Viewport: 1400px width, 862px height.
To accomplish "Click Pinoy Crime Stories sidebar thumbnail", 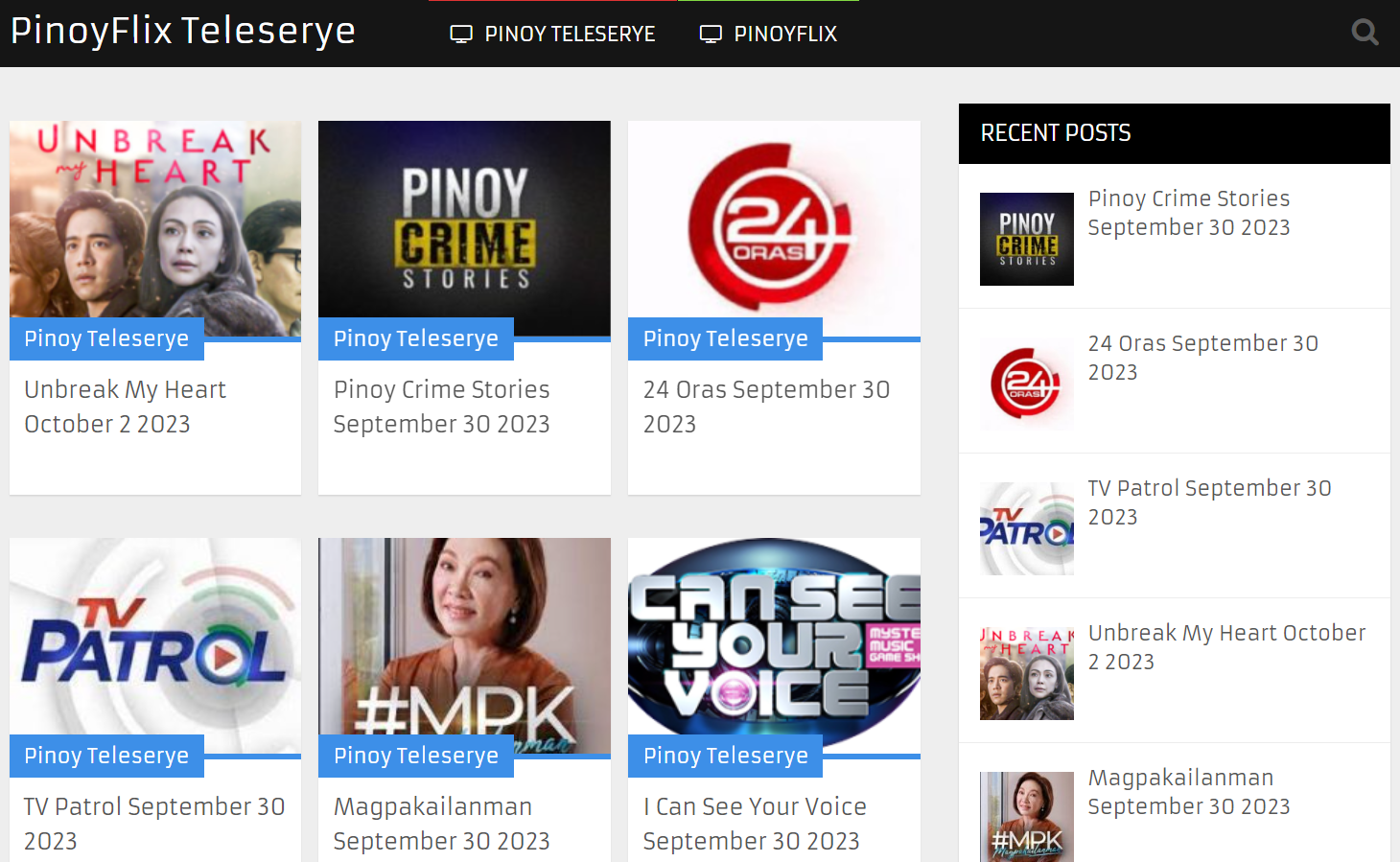I will (x=1026, y=239).
